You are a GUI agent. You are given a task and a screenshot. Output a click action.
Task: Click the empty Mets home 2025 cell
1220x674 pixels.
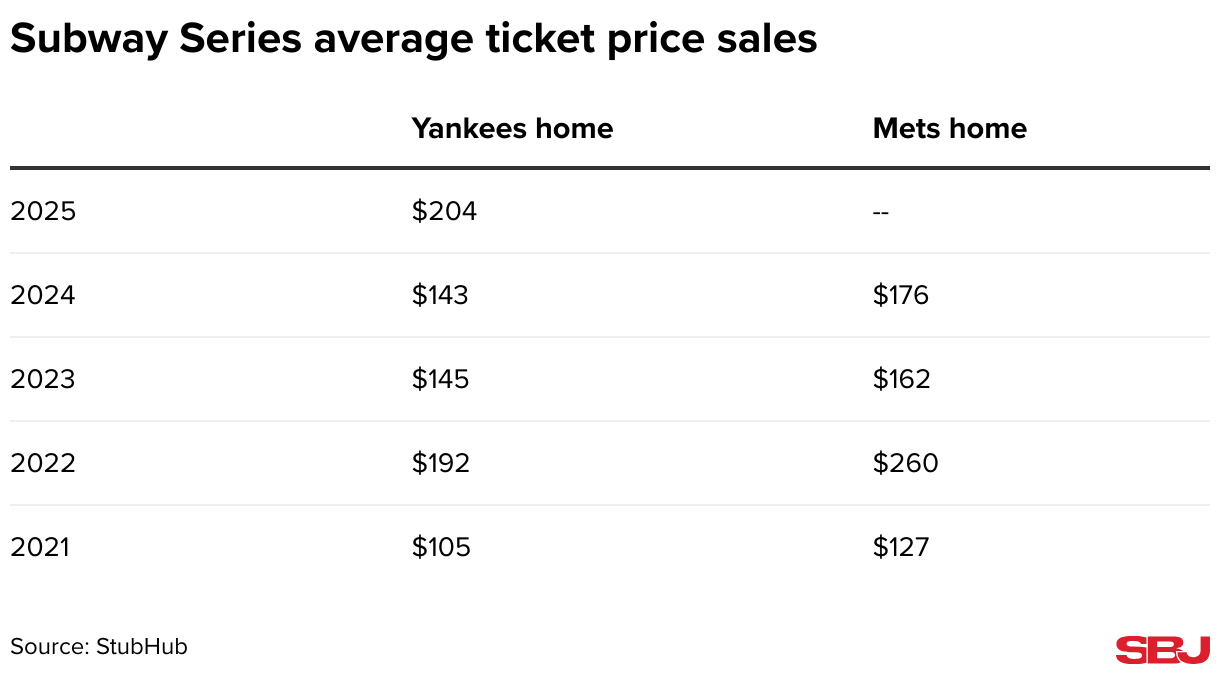pyautogui.click(x=881, y=212)
